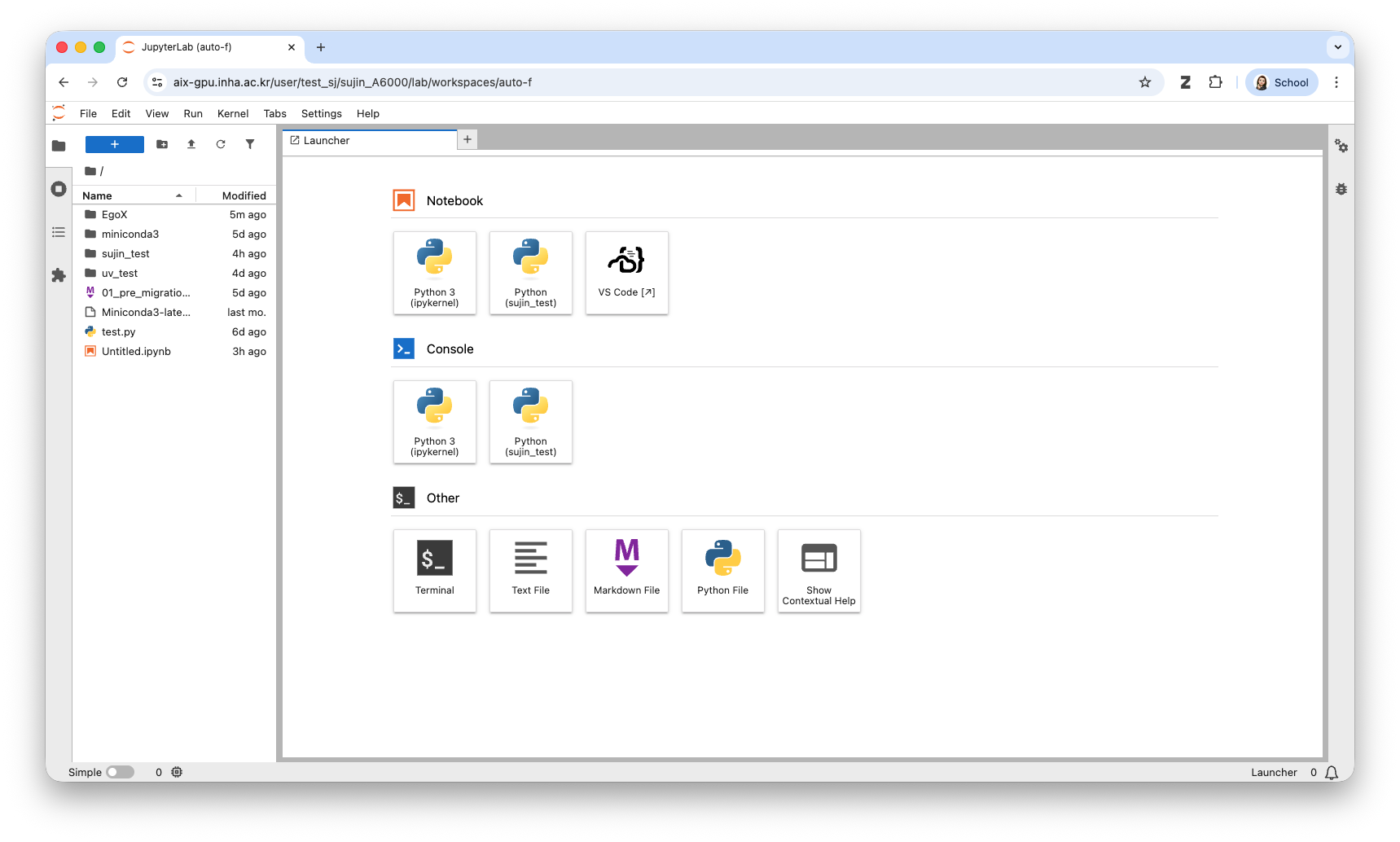Open the Kernel menu
The width and height of the screenshot is (1400, 842).
tap(233, 113)
